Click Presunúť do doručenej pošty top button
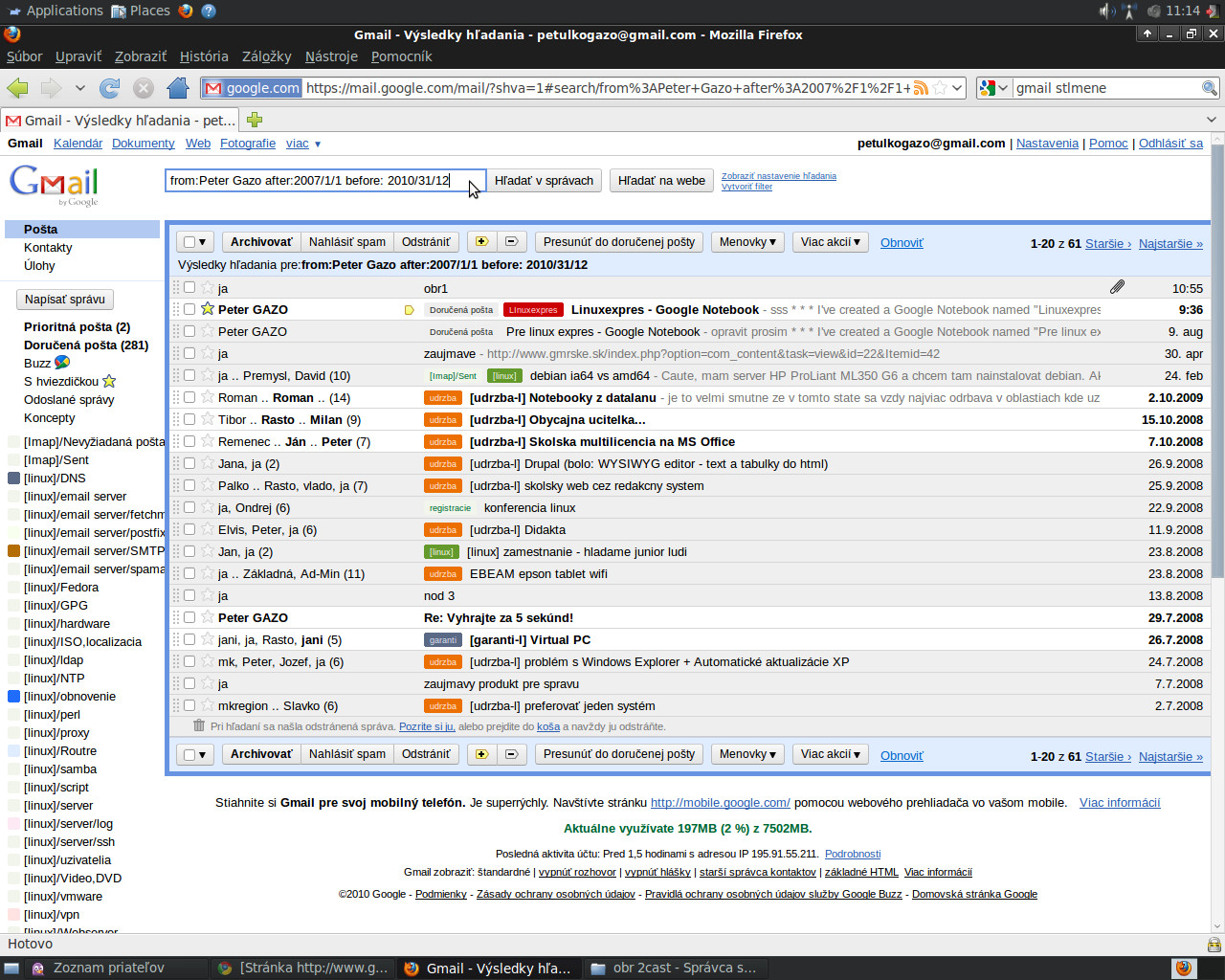Viewport: 1225px width, 980px height. pos(619,242)
